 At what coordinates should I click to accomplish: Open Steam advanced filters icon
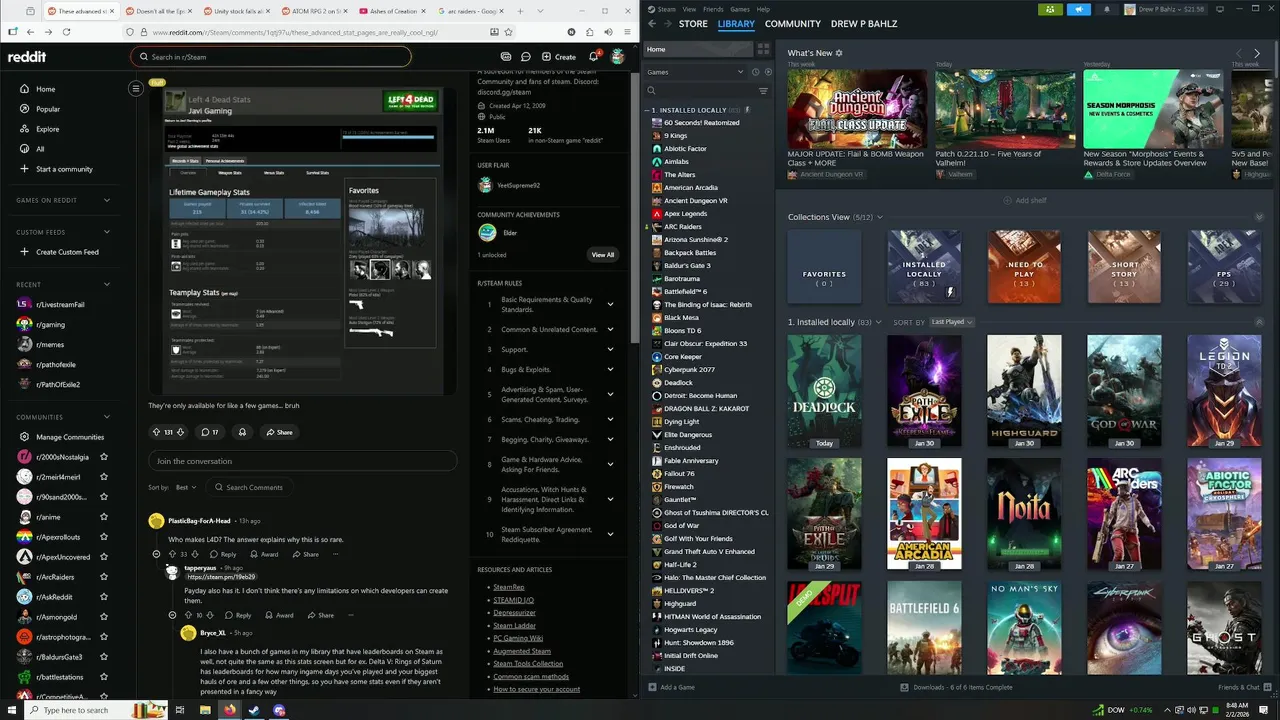coord(763,91)
